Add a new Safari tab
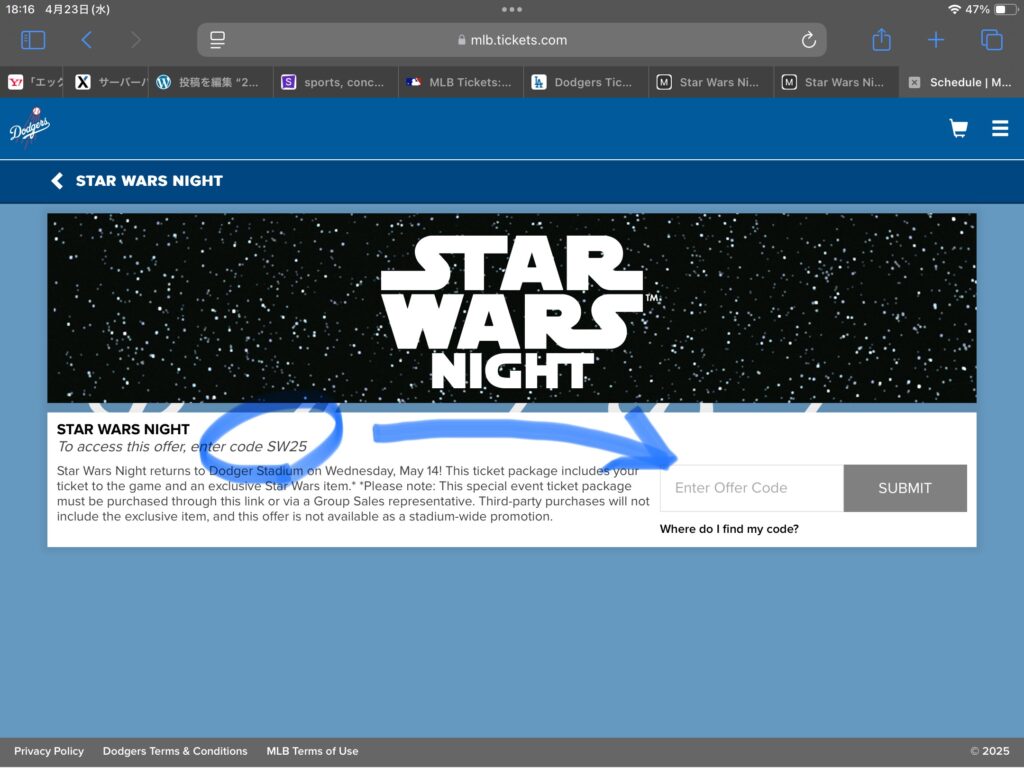Screen dimensions: 1024x768 [x=935, y=40]
